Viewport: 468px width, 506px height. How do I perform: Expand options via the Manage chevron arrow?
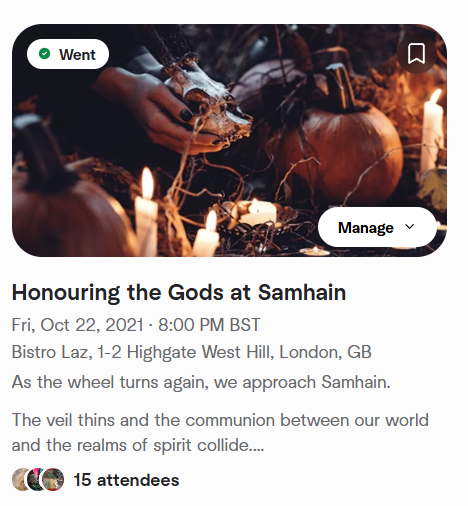click(409, 227)
